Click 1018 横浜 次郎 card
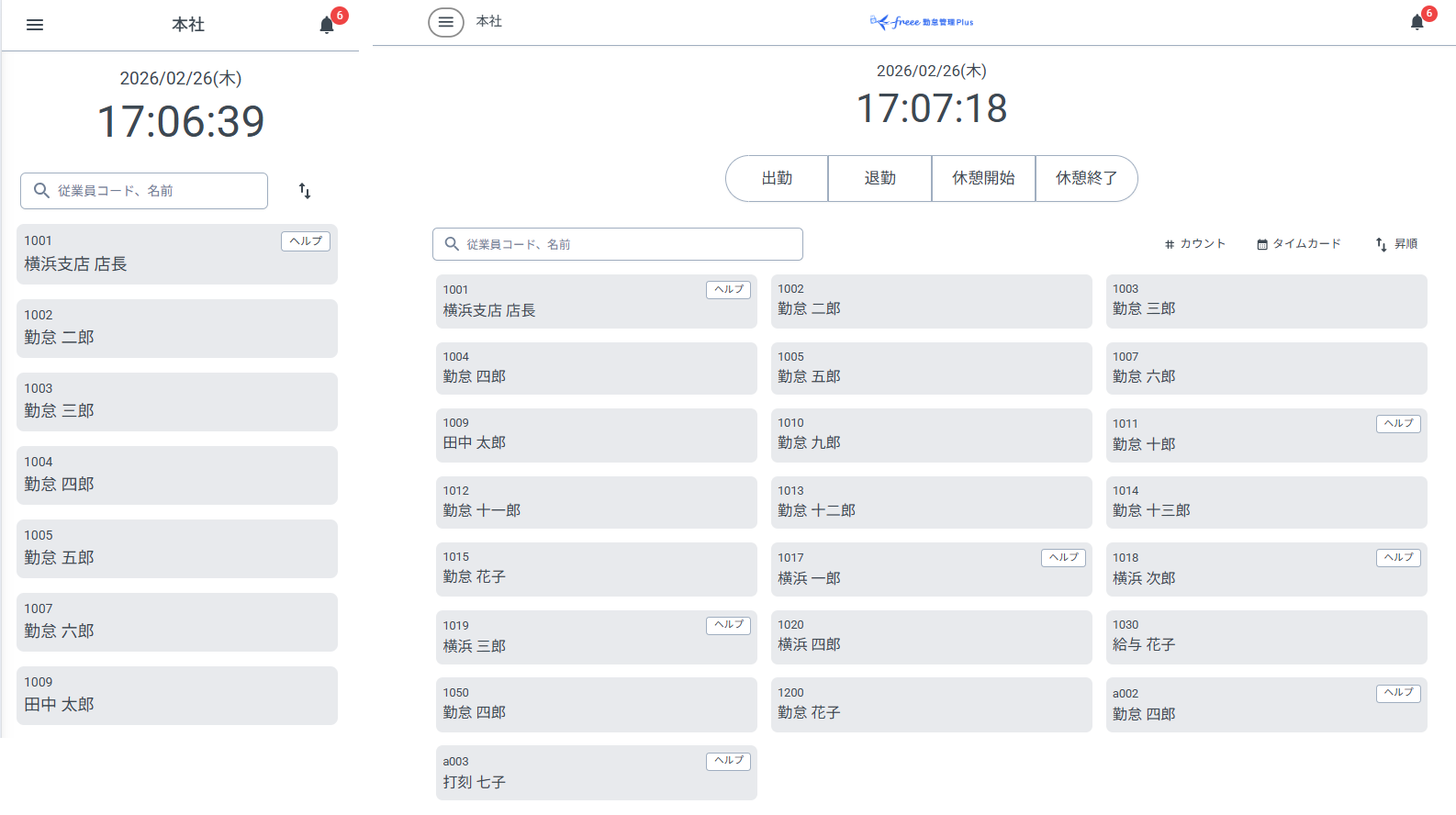This screenshot has width=1456, height=815. tap(1267, 570)
